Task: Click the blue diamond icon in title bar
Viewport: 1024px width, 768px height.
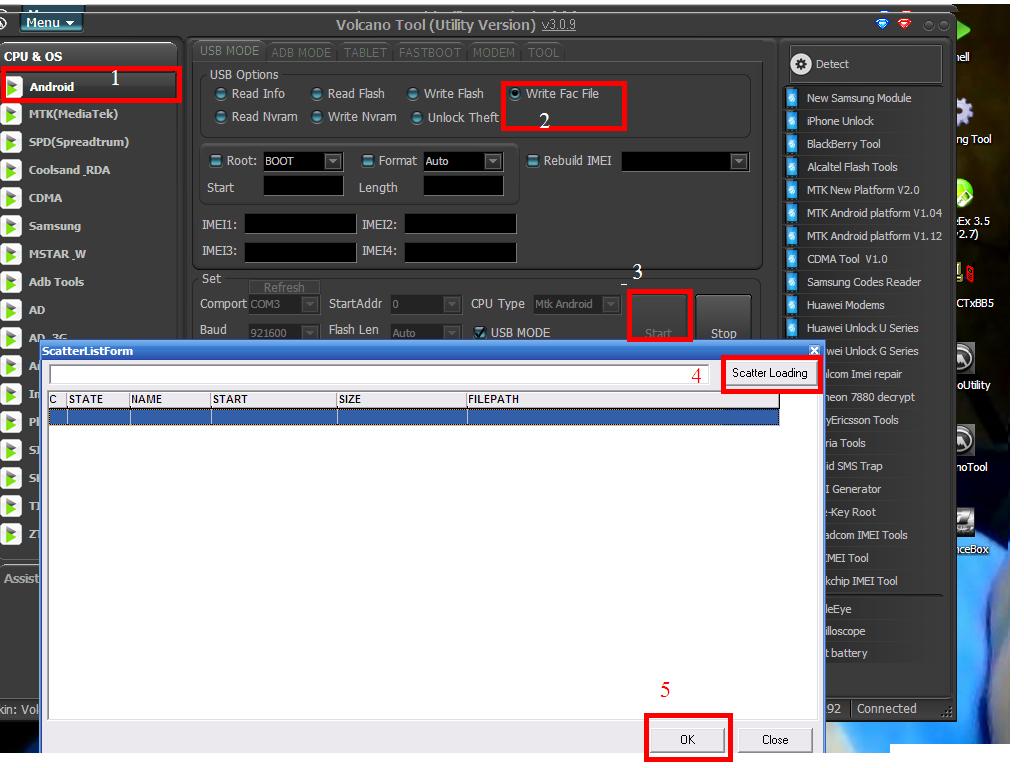Action: (882, 24)
